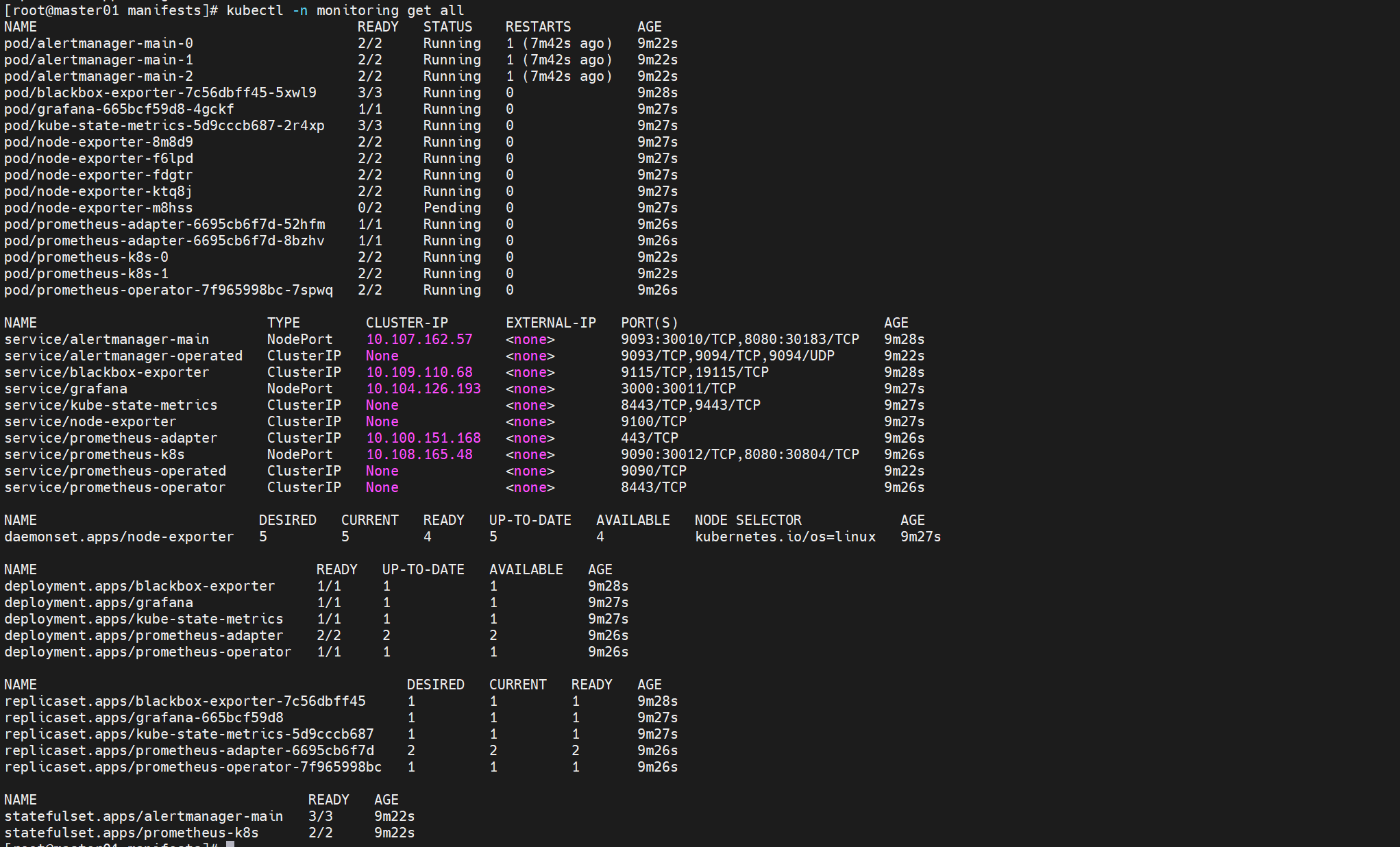
Task: Click statefulset.apps/alertmanager-main
Action: 144,816
